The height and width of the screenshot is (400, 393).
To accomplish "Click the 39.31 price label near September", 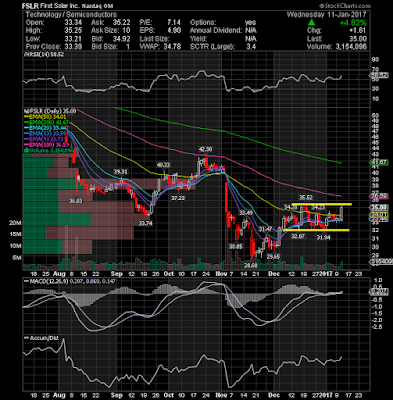I will 121,172.
